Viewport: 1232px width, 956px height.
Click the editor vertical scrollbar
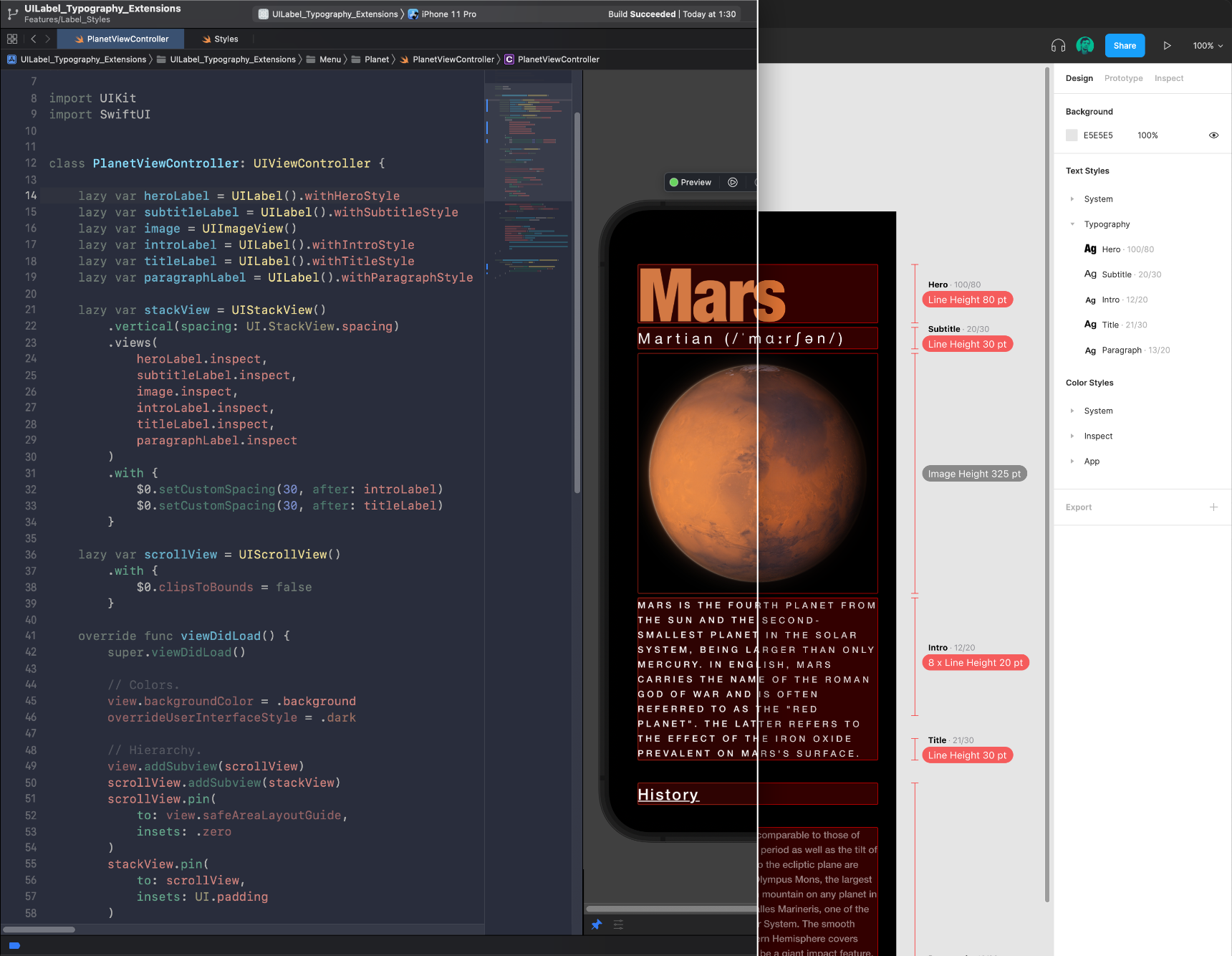577,301
